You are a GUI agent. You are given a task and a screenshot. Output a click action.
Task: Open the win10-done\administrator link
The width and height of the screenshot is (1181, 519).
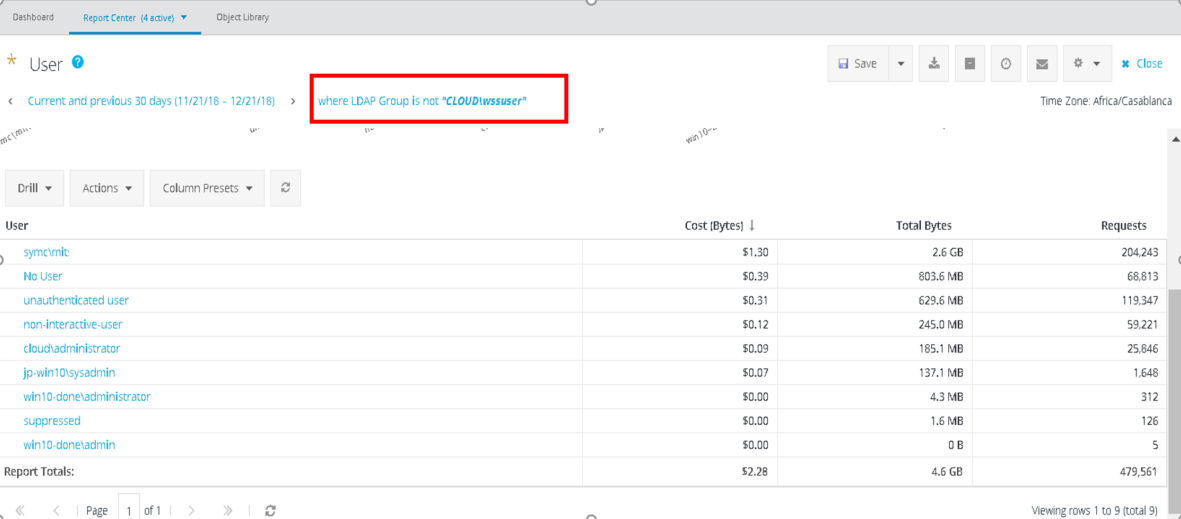[87, 396]
